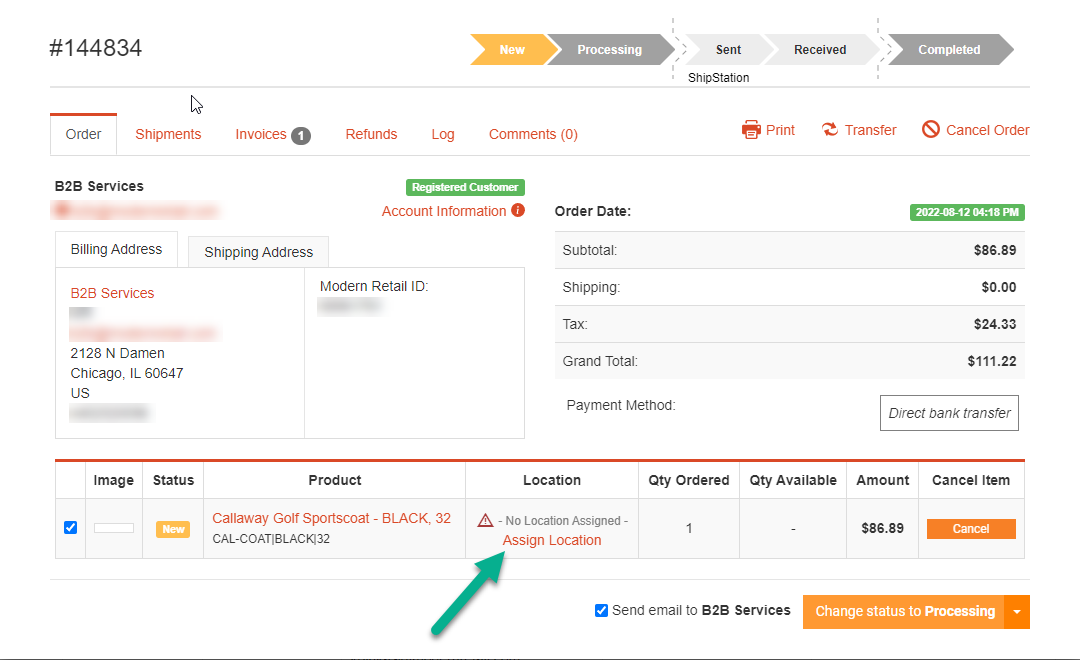
Task: Click the Chicago, IL 60647 address line
Action: coord(127,373)
